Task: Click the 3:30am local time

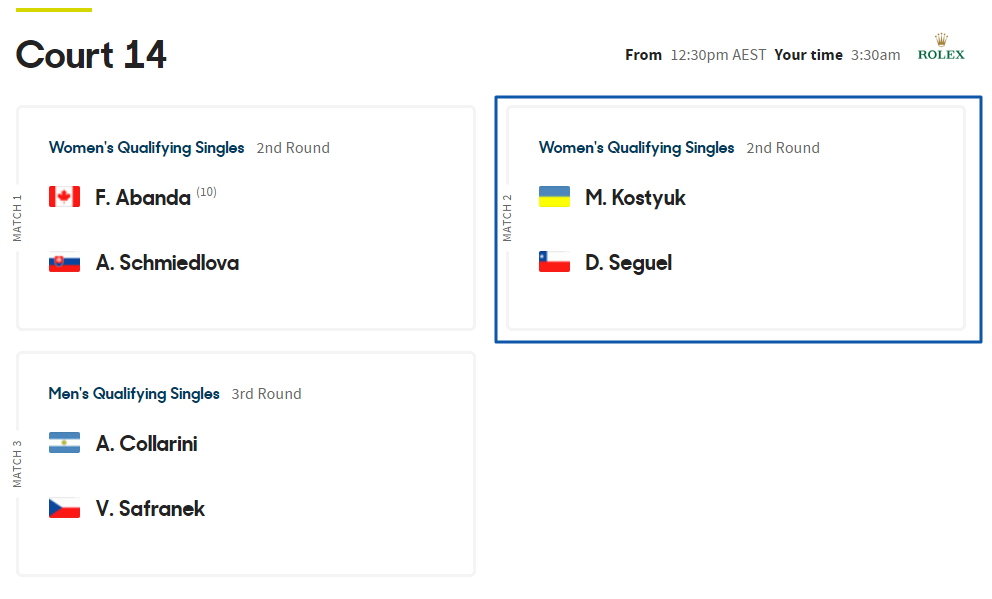Action: [x=875, y=55]
